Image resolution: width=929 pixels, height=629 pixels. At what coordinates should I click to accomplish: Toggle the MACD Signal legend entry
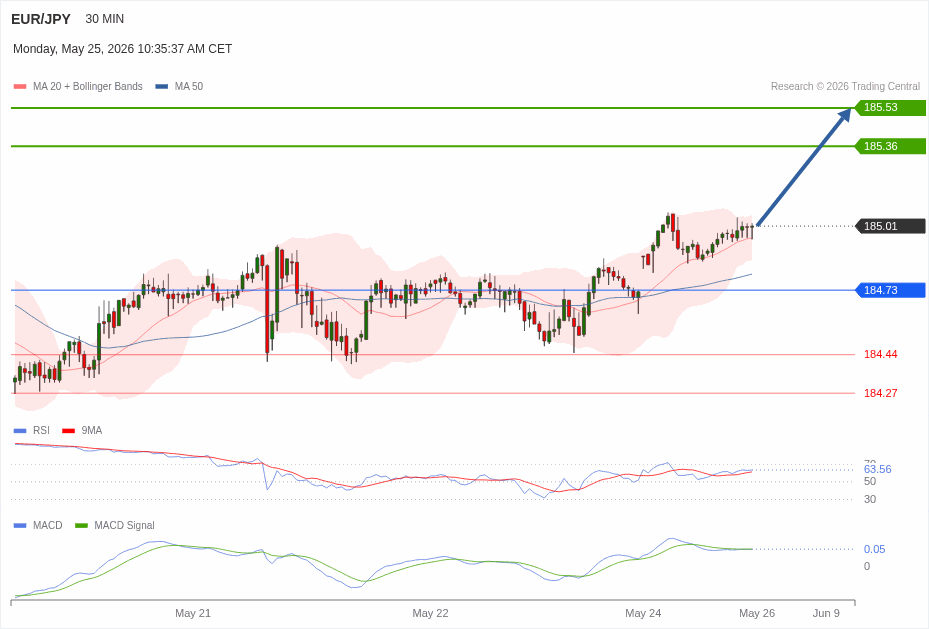click(114, 525)
